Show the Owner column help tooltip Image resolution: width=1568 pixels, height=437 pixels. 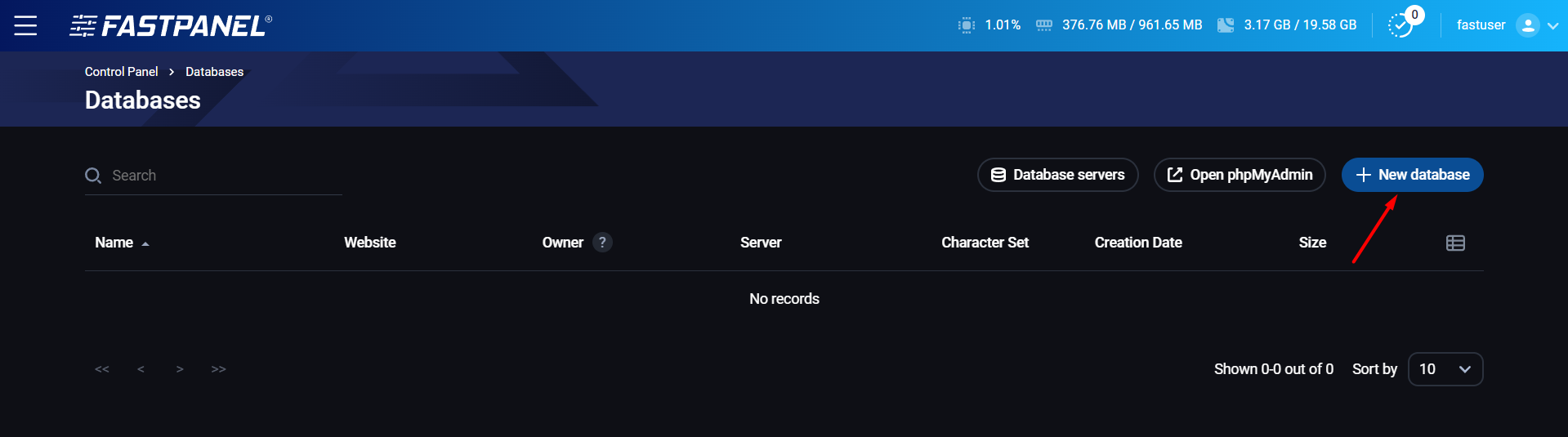point(602,243)
